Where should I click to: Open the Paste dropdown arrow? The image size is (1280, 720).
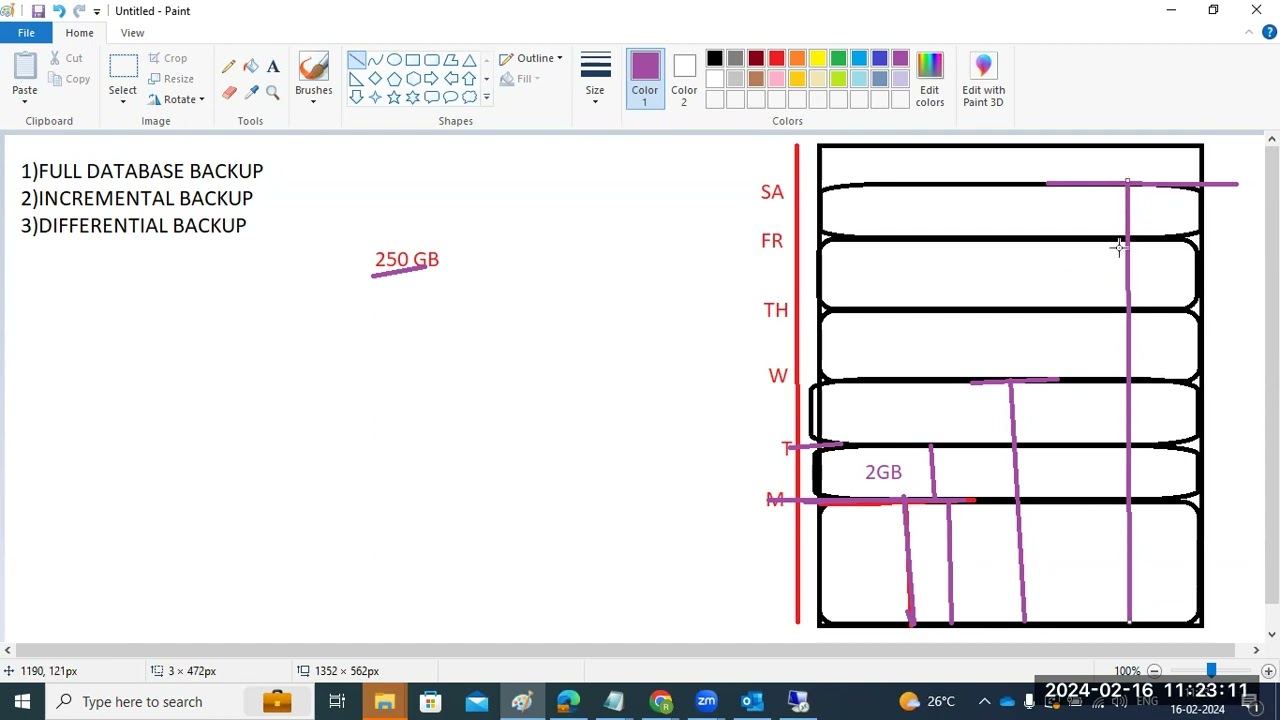pyautogui.click(x=25, y=102)
